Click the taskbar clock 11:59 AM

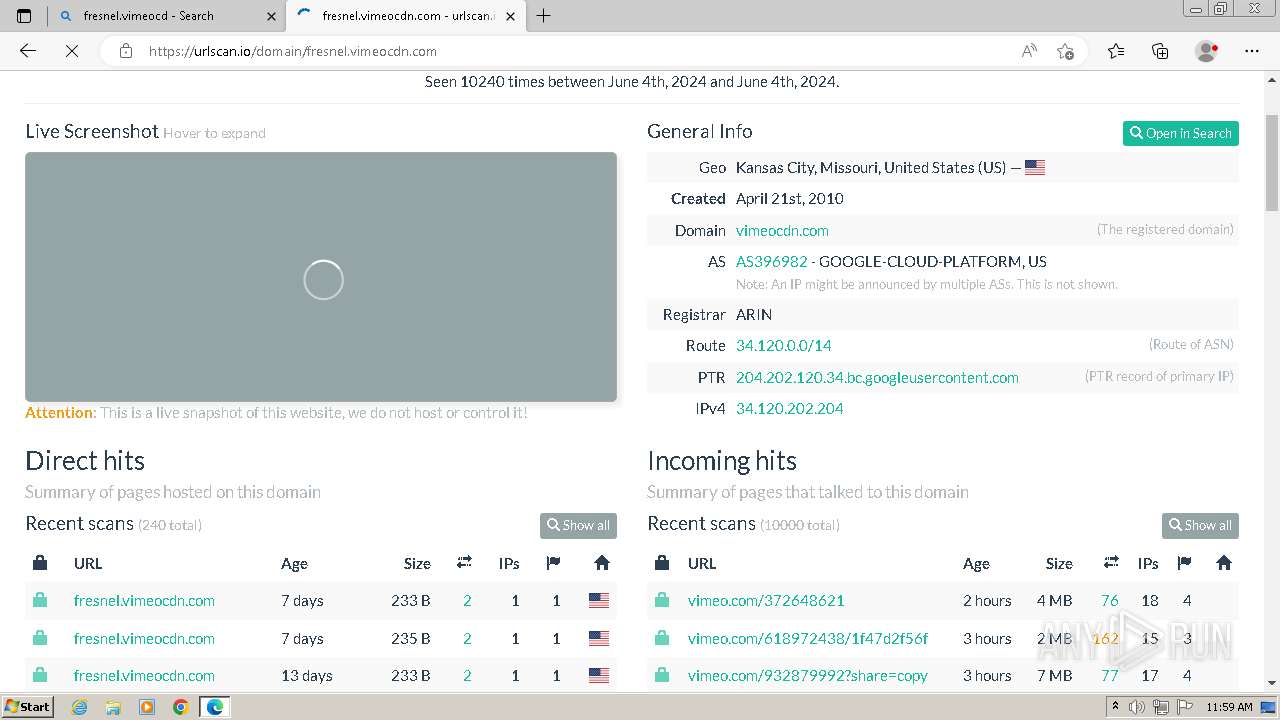click(x=1229, y=707)
